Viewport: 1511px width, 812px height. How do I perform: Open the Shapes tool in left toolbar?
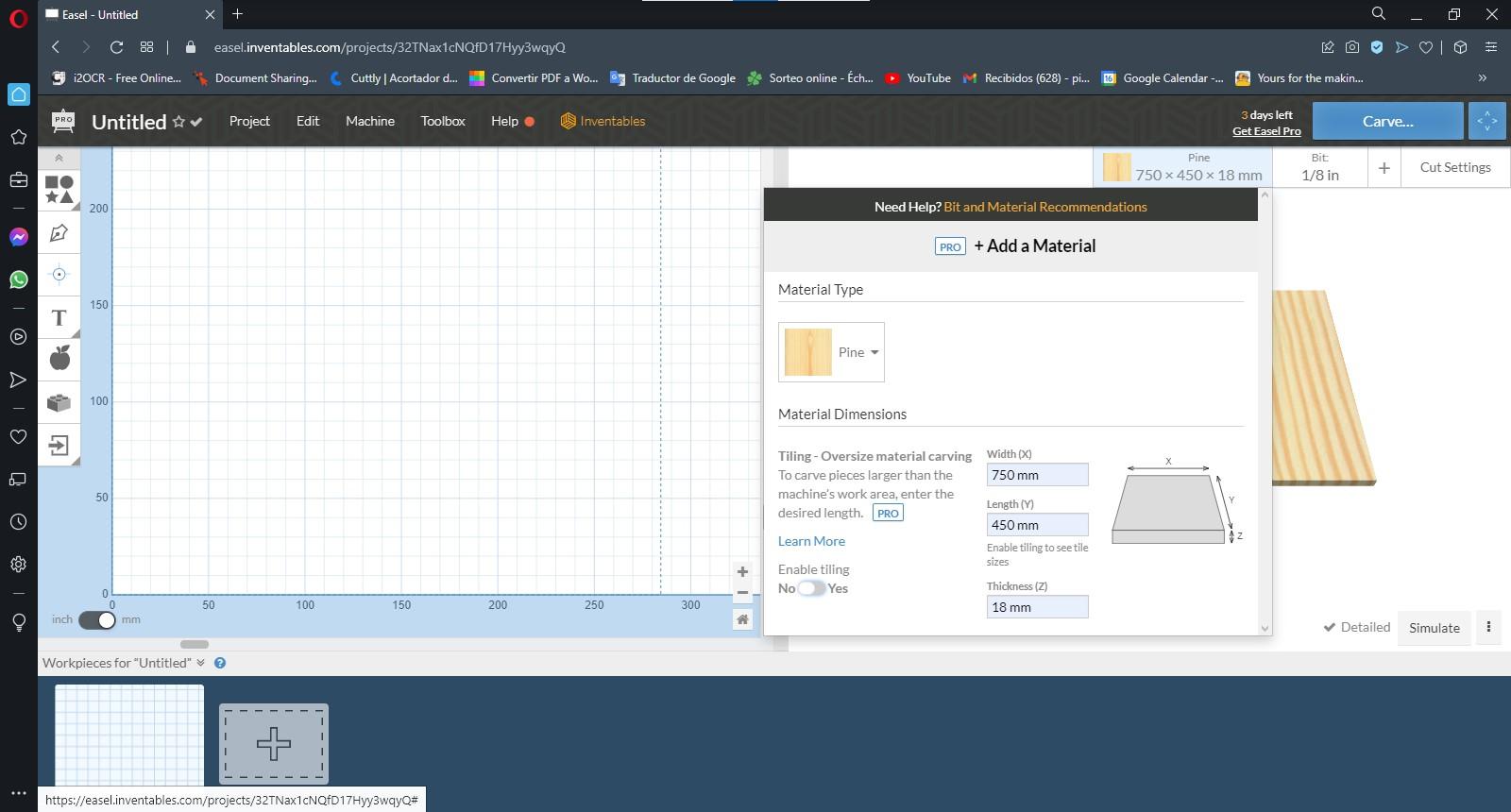point(59,189)
